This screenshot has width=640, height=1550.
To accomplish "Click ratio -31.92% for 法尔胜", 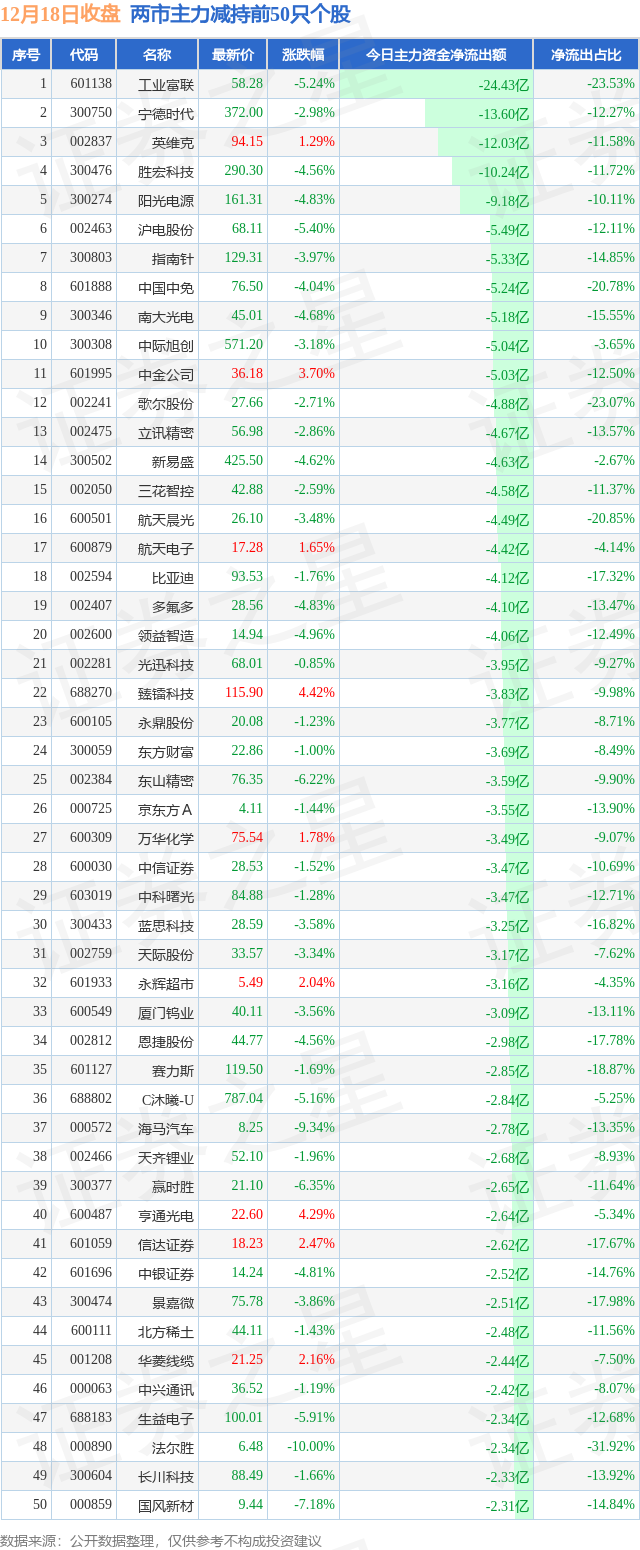I will click(x=611, y=1447).
